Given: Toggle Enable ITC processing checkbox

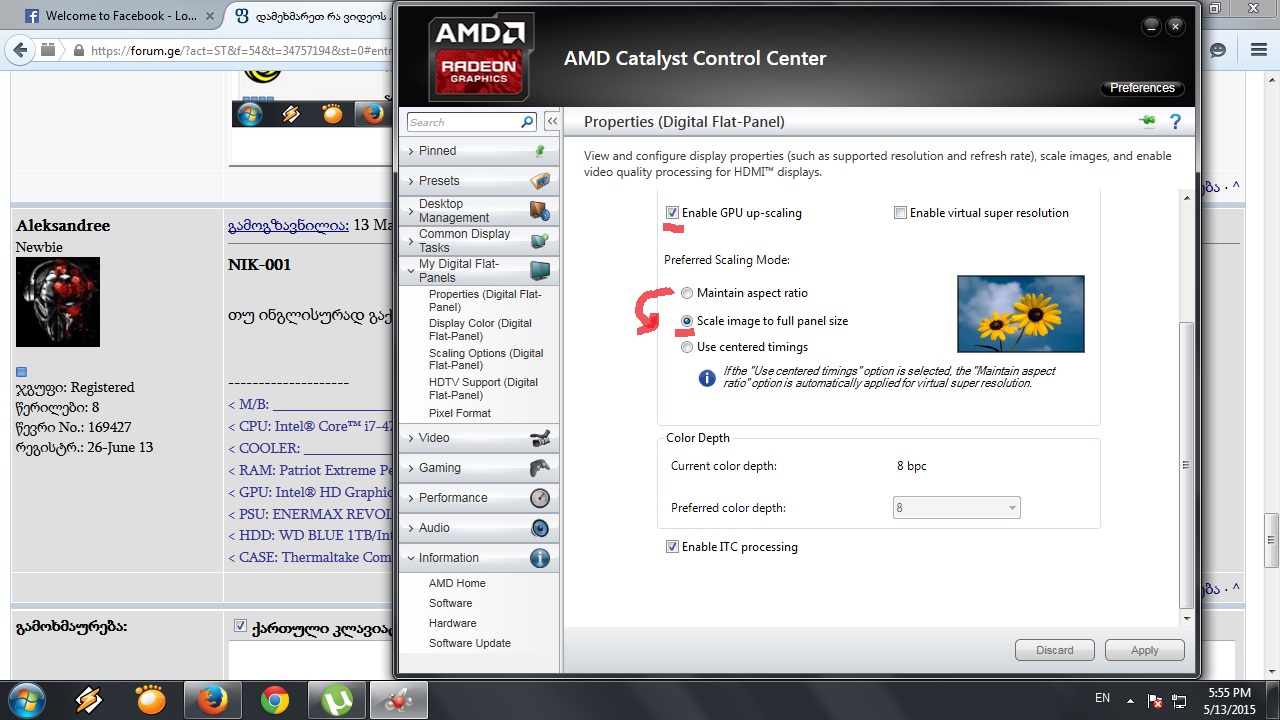Looking at the screenshot, I should [x=672, y=547].
